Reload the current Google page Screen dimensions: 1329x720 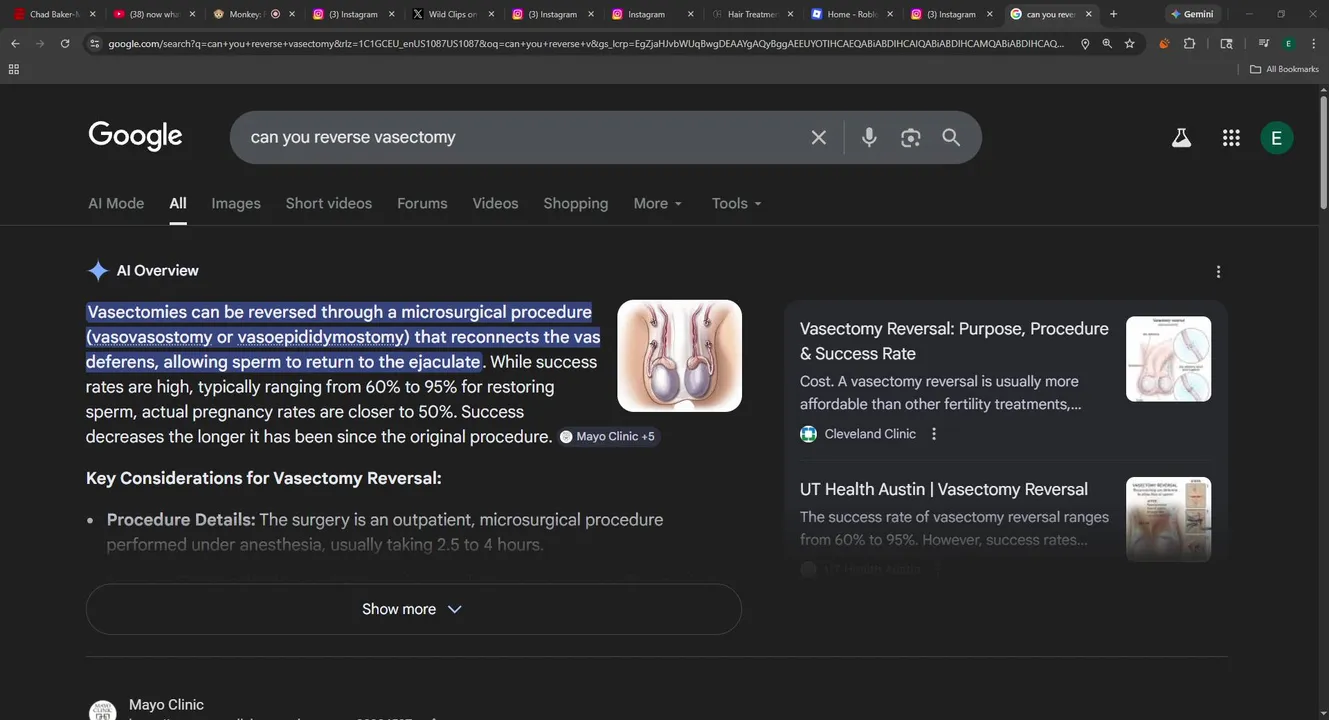click(65, 44)
